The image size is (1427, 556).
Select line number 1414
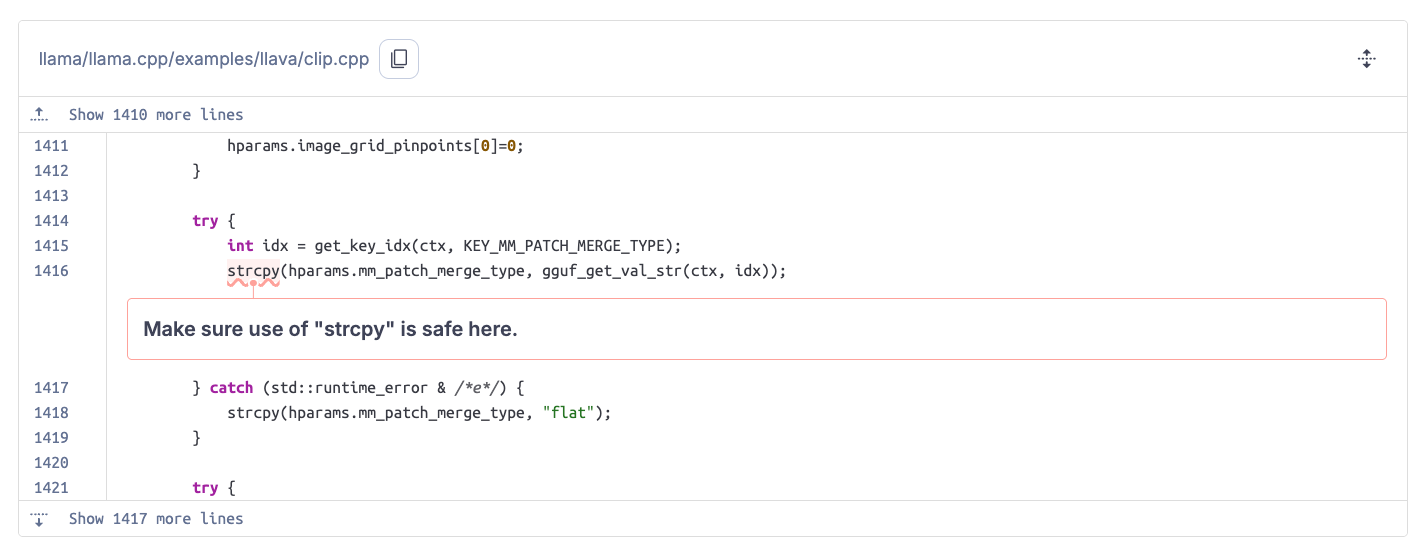point(51,221)
